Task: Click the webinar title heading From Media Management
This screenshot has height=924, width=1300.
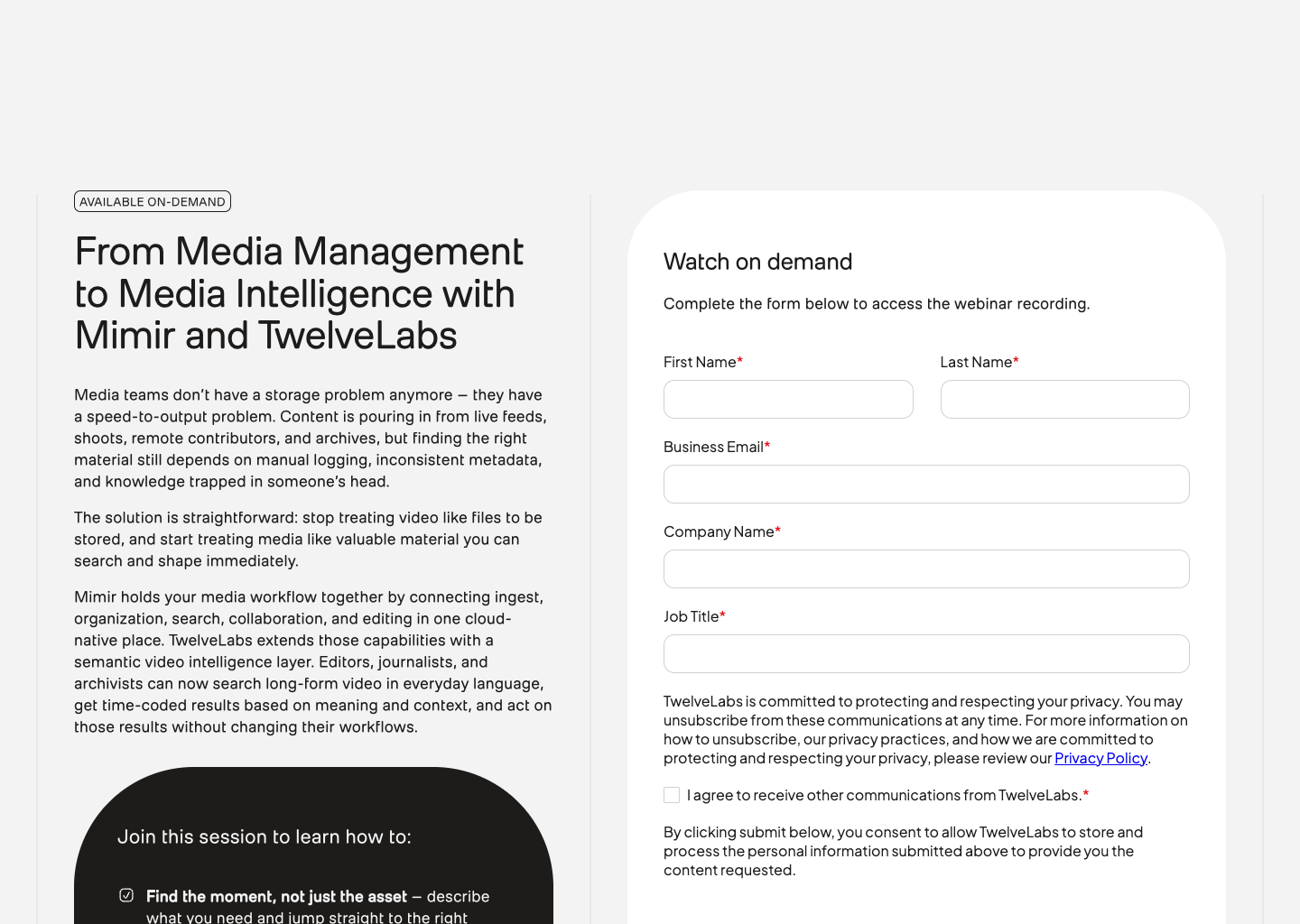Action: (299, 293)
